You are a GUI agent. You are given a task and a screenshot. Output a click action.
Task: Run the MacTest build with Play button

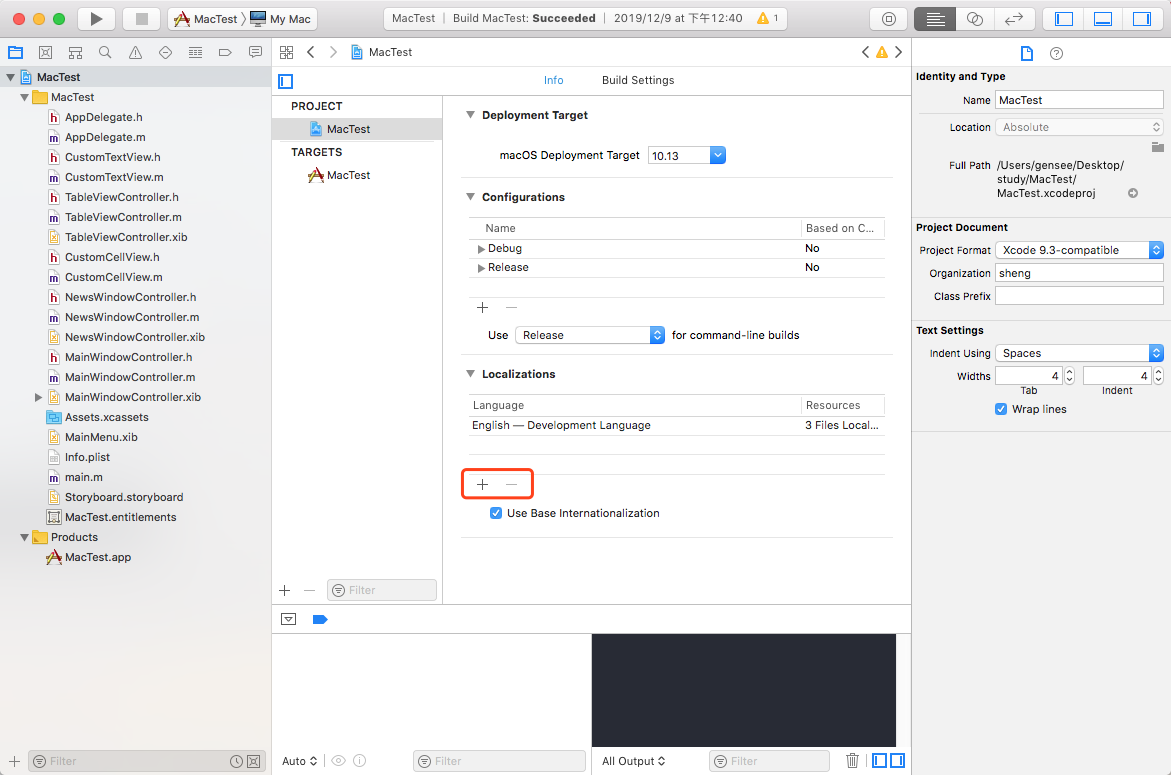[x=96, y=19]
